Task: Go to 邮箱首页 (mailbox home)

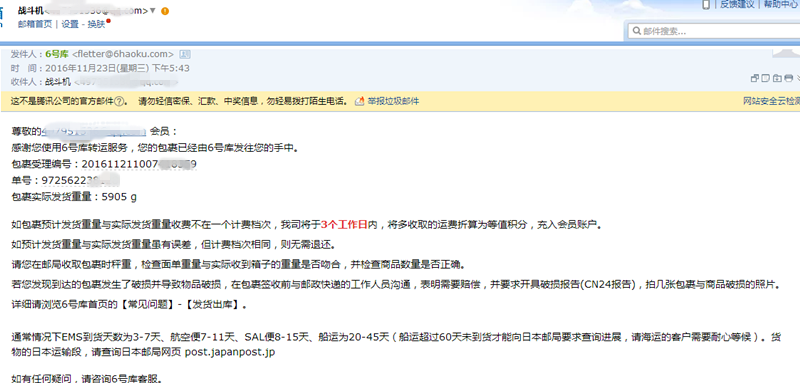Action: point(35,24)
